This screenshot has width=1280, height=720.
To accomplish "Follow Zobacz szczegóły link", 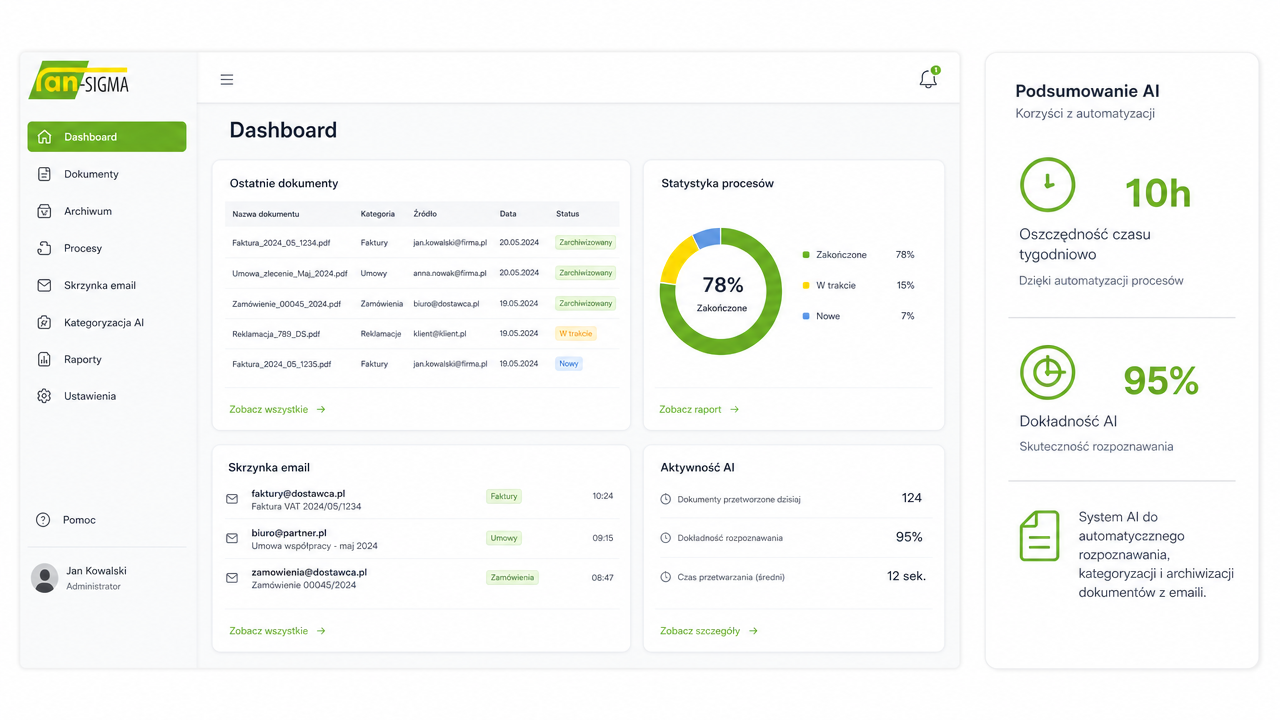I will pos(709,631).
